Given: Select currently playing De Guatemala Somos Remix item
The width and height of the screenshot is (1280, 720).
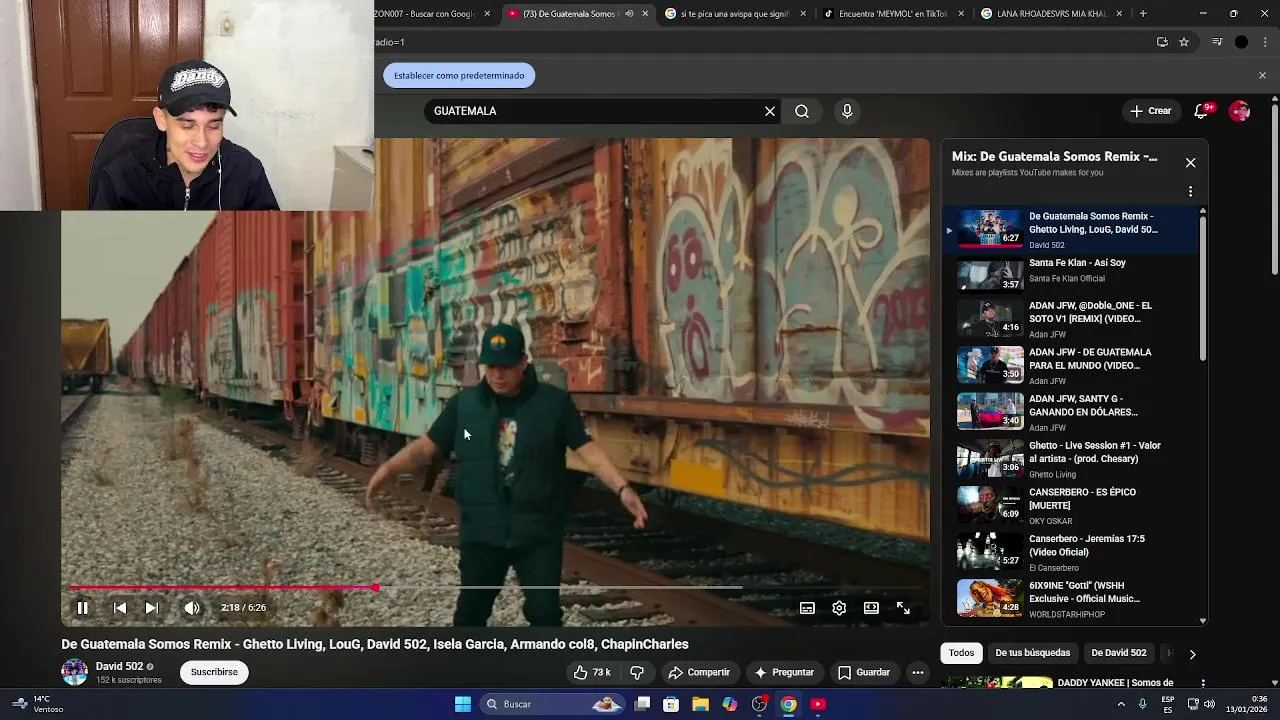Looking at the screenshot, I should 1070,229.
